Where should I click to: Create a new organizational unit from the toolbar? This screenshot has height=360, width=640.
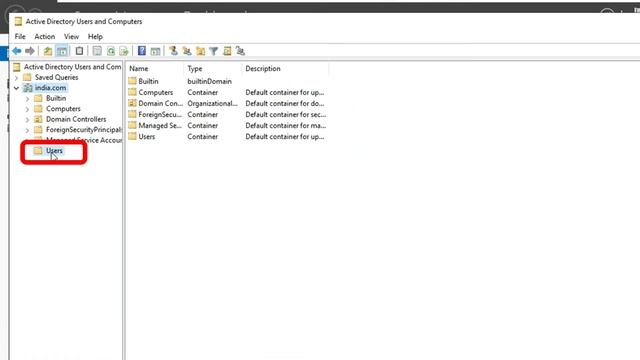(200, 51)
